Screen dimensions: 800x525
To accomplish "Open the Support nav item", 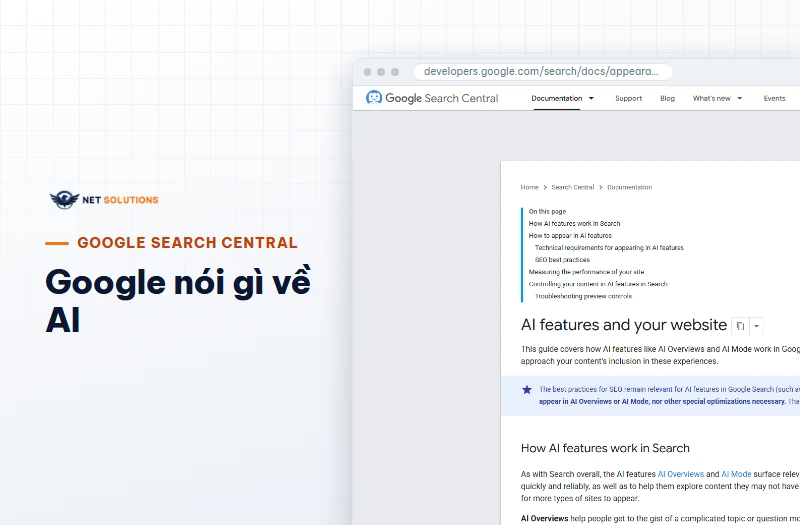I will pos(629,98).
